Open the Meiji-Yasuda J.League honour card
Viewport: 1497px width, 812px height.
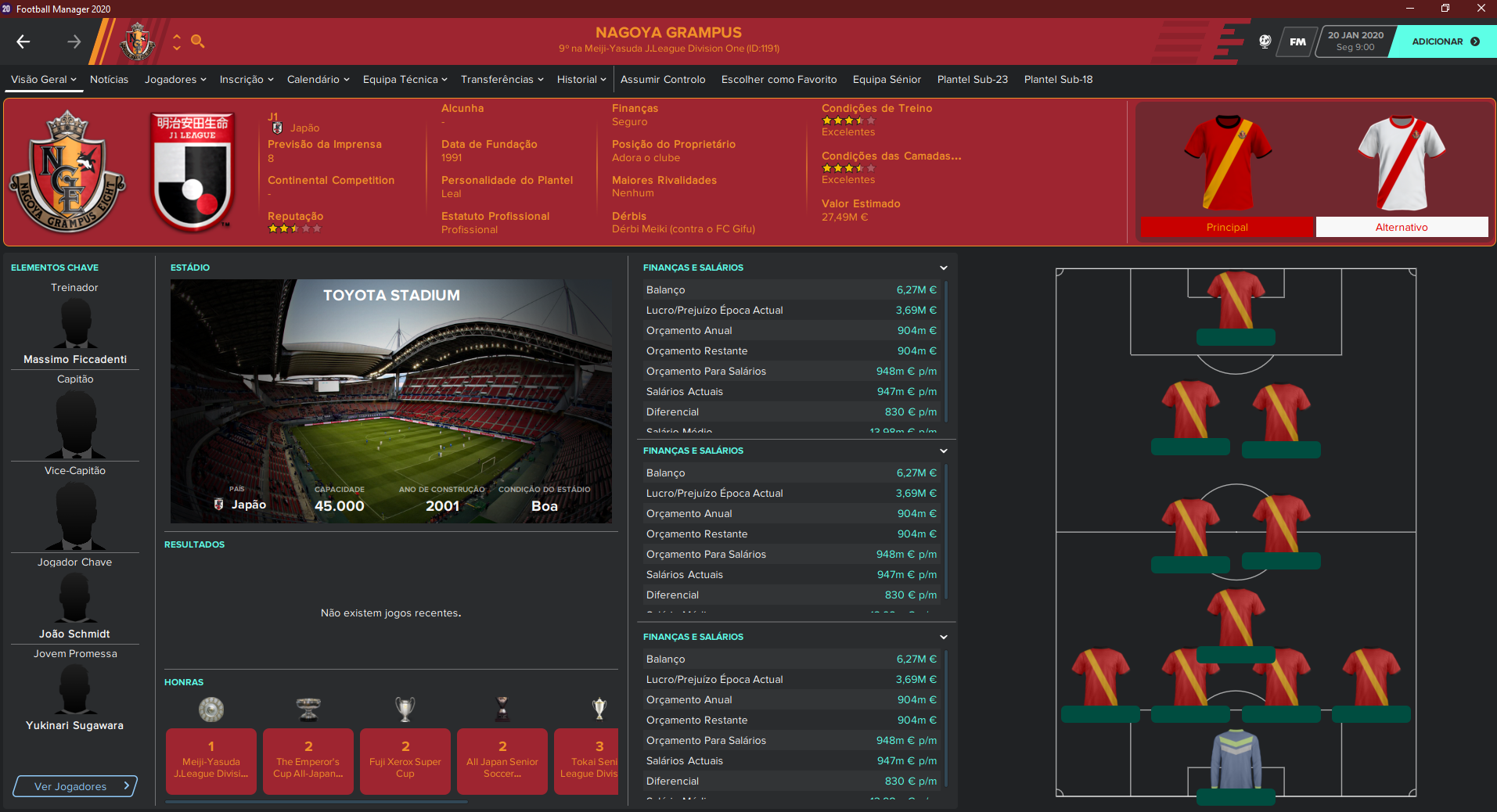coord(211,761)
